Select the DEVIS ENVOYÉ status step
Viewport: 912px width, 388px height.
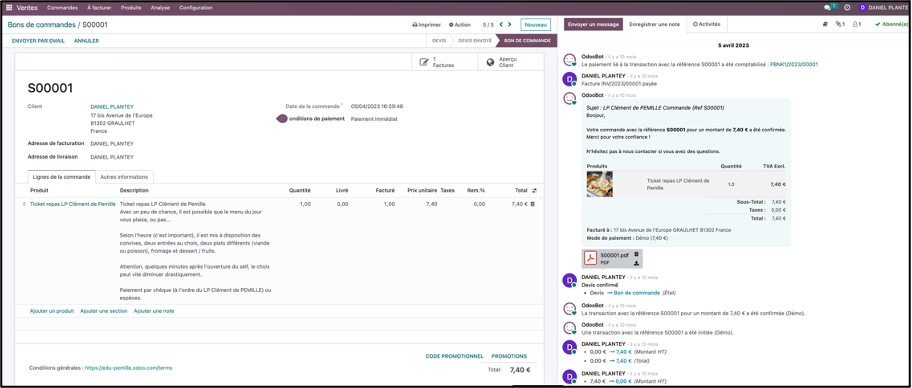pyautogui.click(x=475, y=41)
